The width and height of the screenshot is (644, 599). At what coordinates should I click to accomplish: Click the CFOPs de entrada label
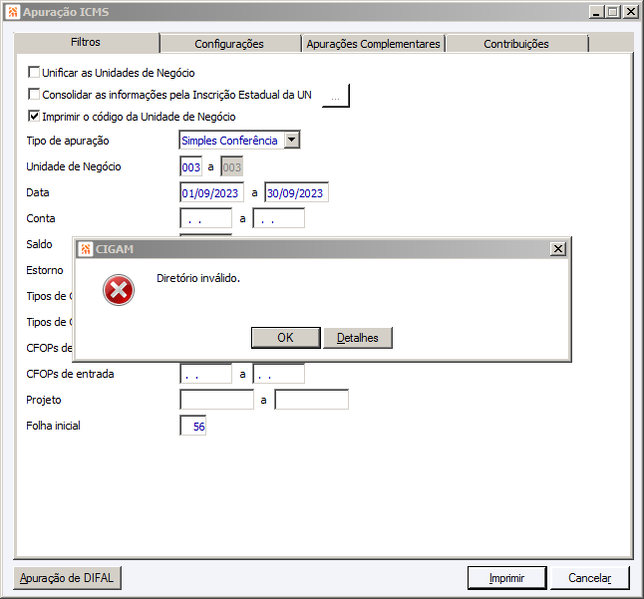coord(70,374)
